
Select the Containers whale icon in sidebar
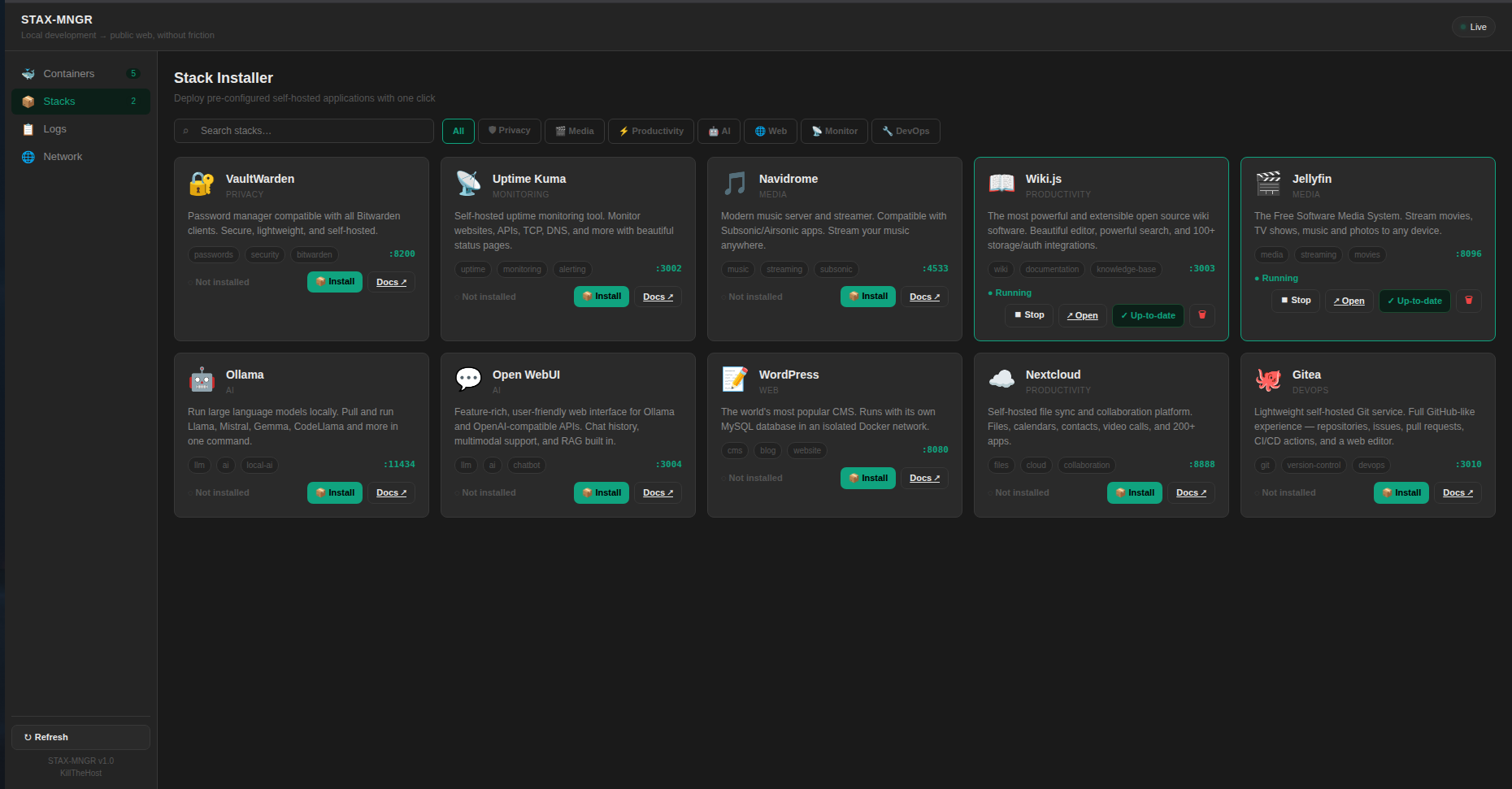(28, 73)
